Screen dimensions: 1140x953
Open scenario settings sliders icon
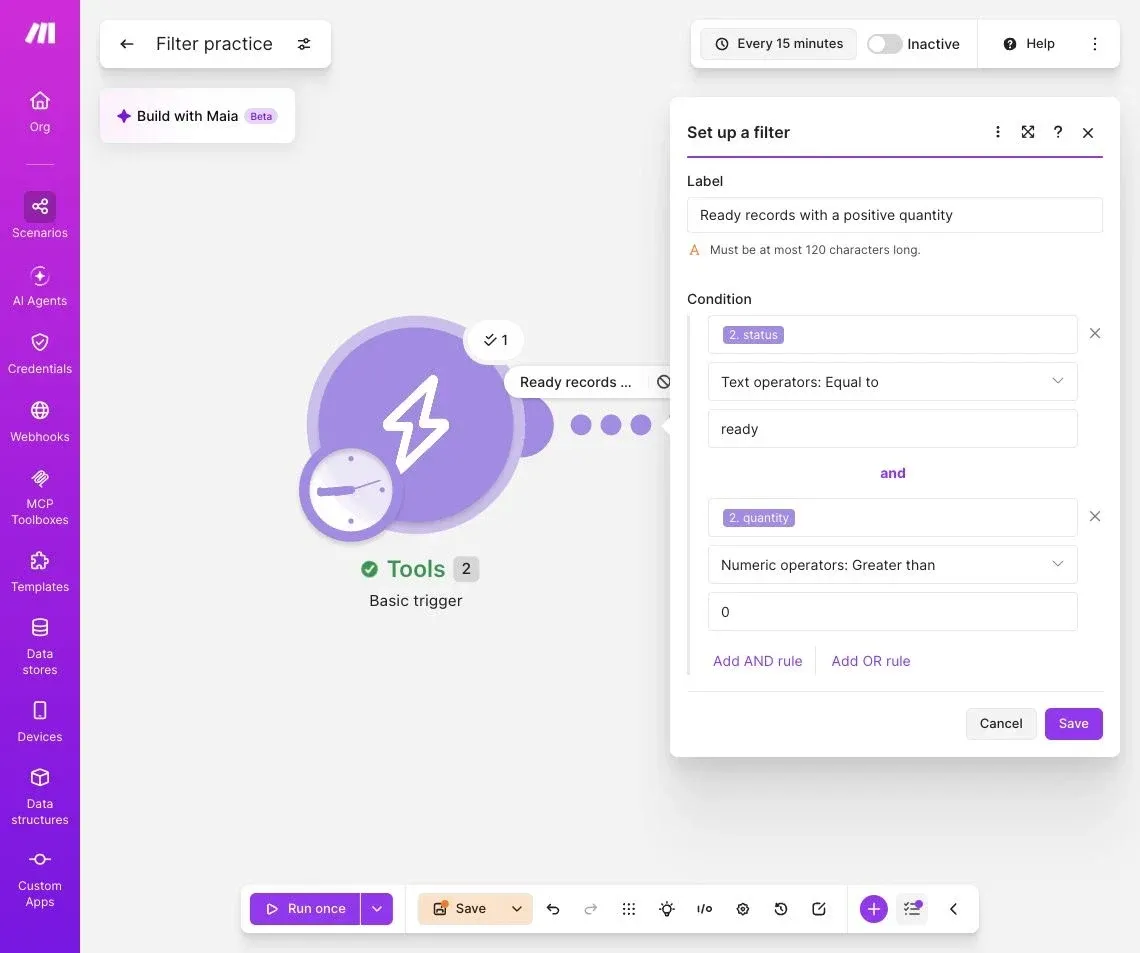[304, 44]
